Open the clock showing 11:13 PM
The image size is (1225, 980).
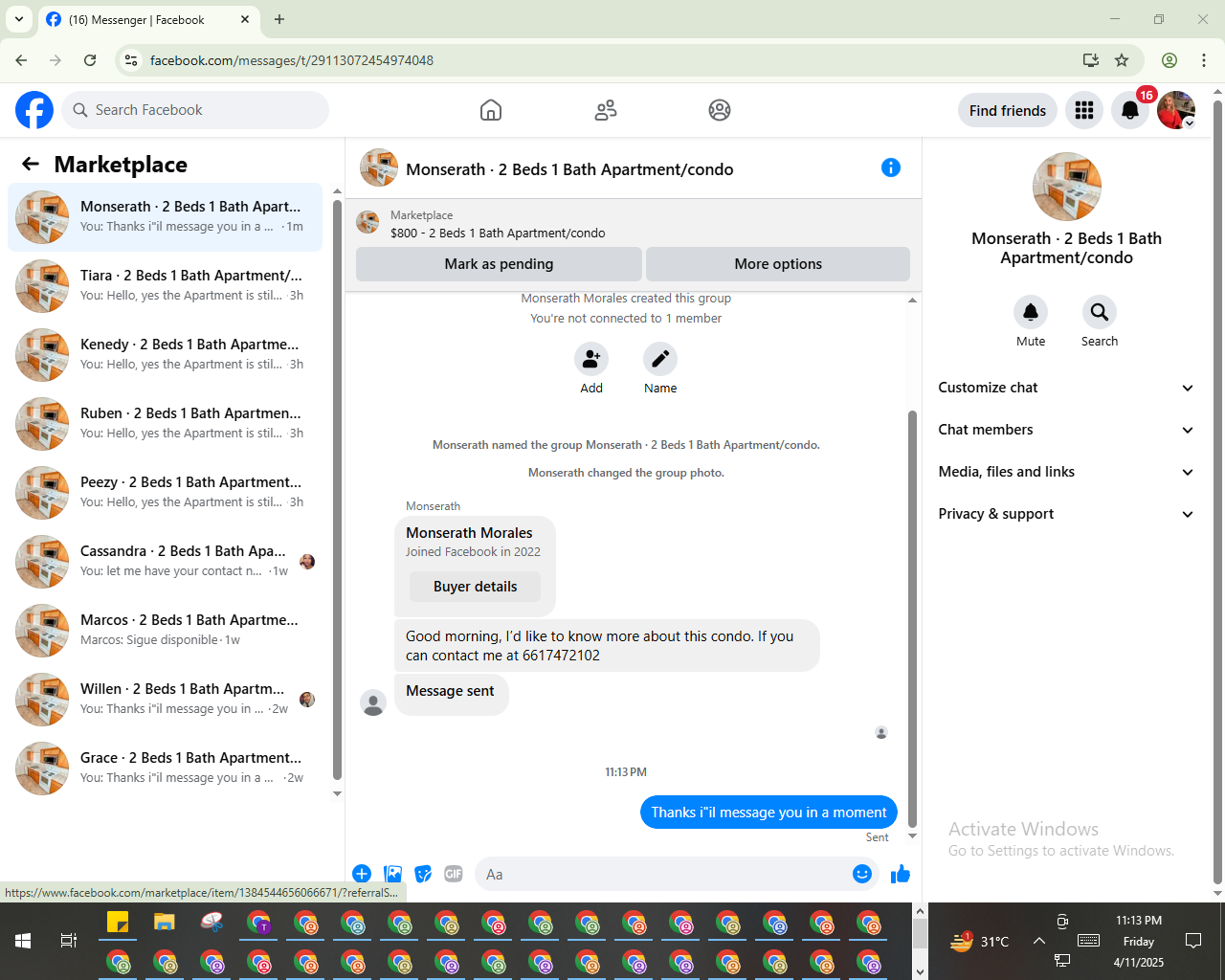point(1139,941)
